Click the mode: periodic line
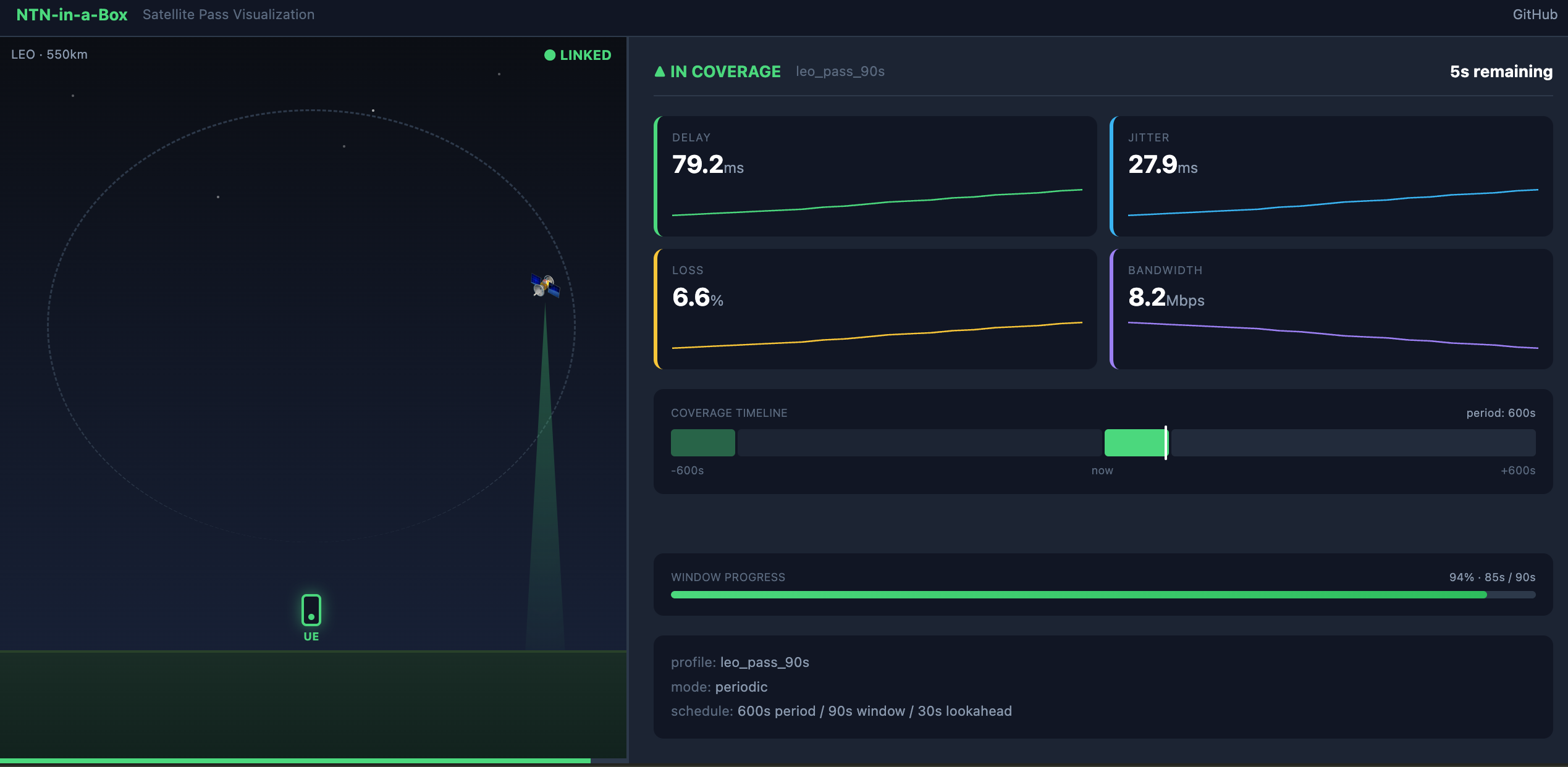Viewport: 1568px width, 767px height. [x=719, y=687]
